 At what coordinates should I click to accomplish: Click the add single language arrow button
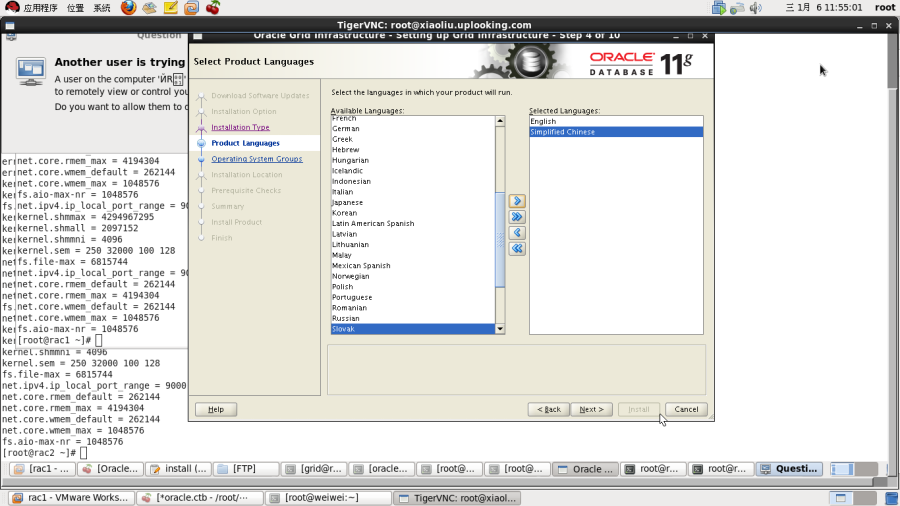(x=517, y=201)
